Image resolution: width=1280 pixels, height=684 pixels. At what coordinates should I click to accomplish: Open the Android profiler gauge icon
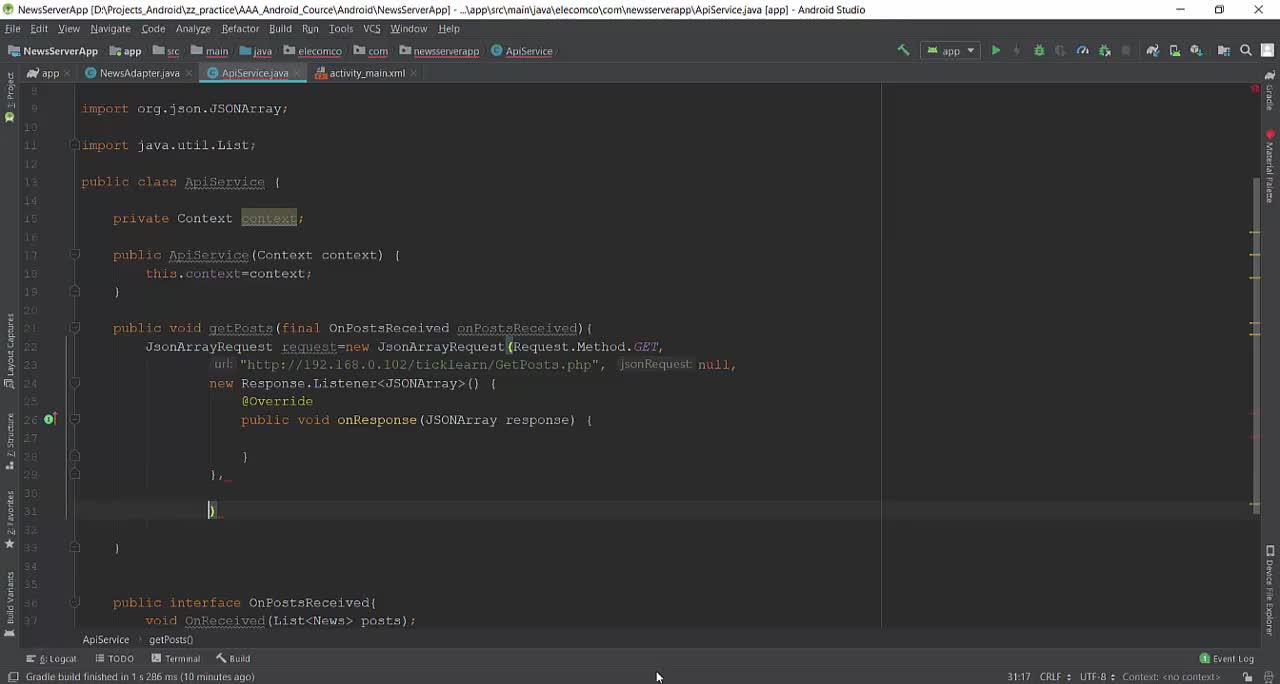point(1082,51)
